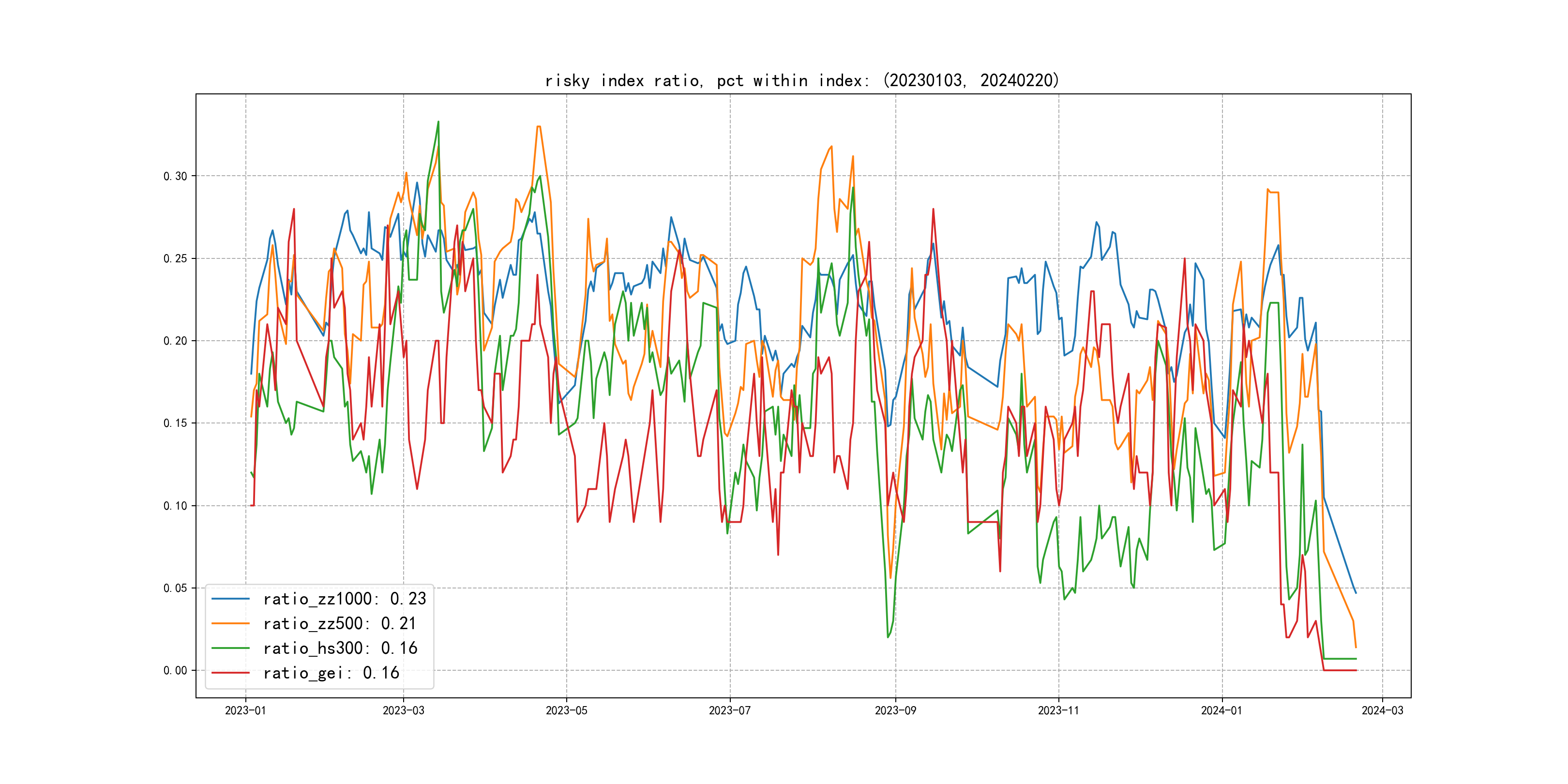The image size is (1568, 784).
Task: Click the 2024-03 x-axis label
Action: tap(1382, 711)
